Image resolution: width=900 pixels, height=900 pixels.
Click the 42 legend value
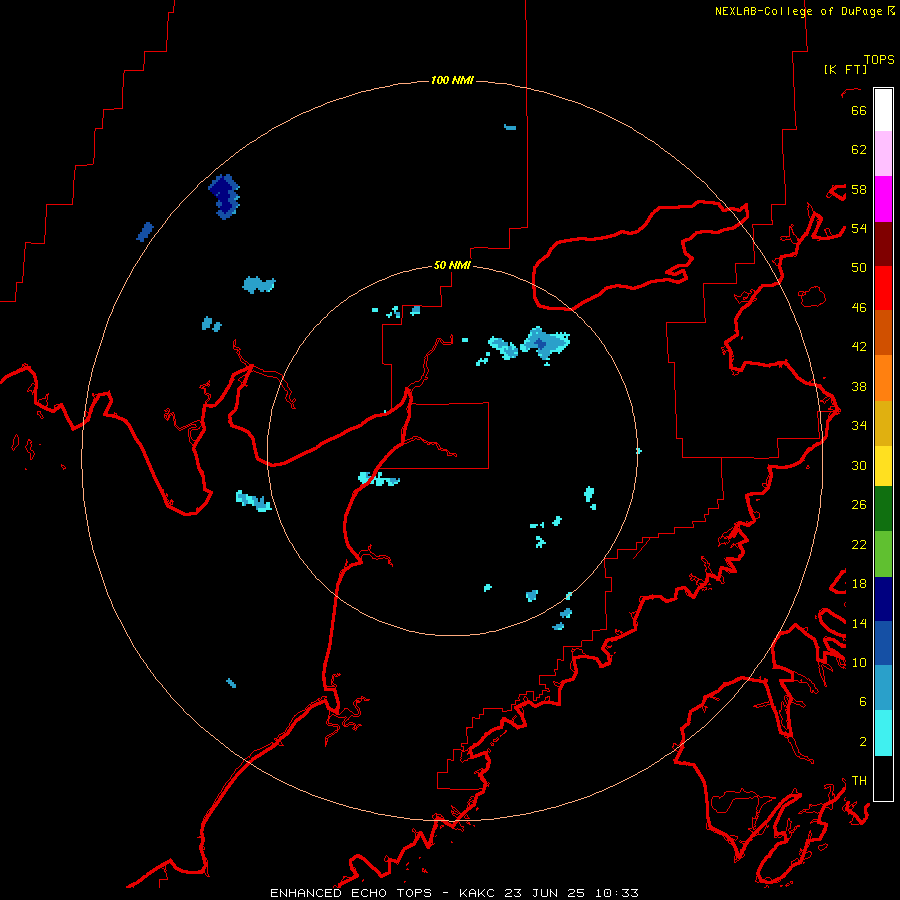pyautogui.click(x=859, y=347)
